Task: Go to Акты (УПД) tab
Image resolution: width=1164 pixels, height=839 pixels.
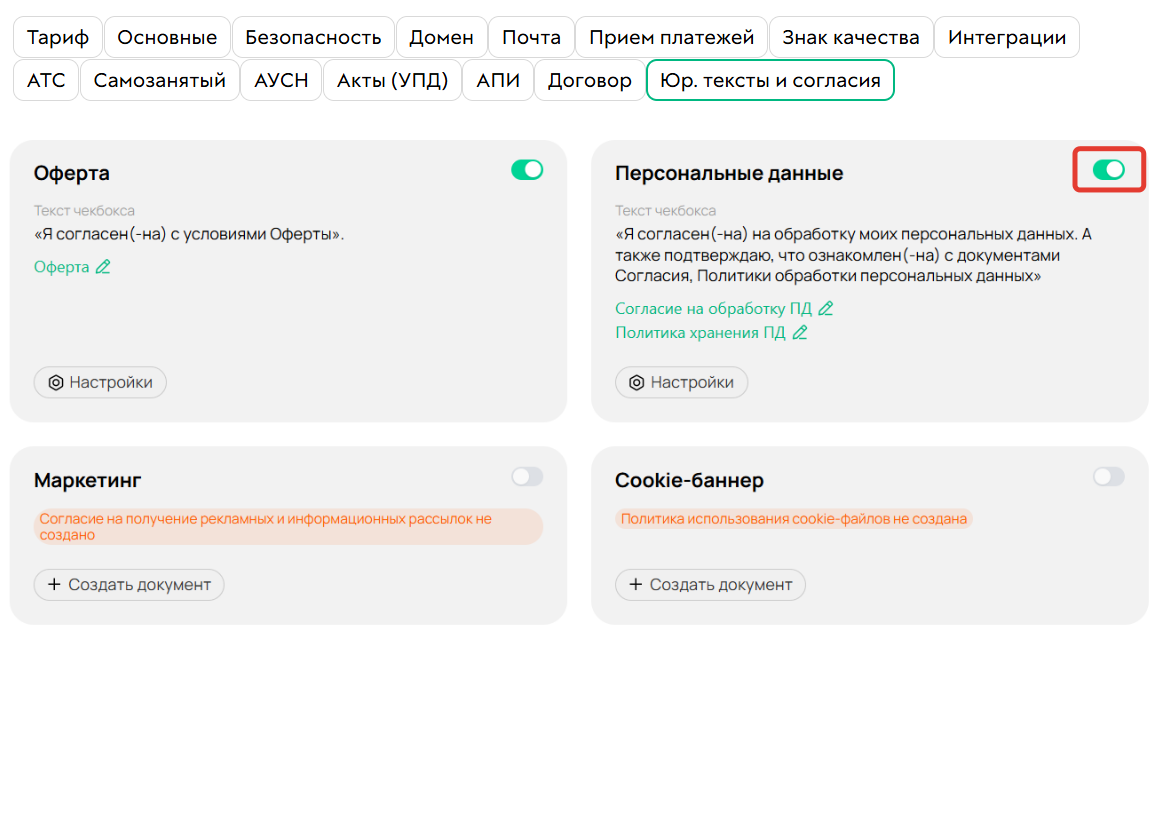Action: click(393, 80)
